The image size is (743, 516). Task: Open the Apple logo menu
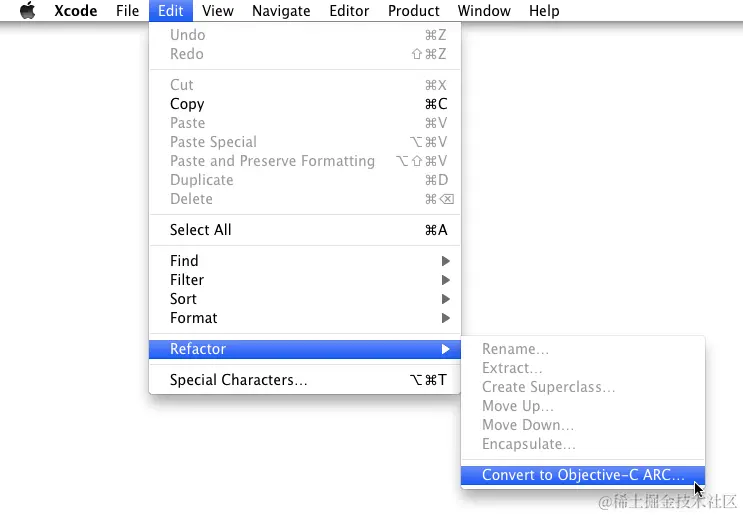28,10
